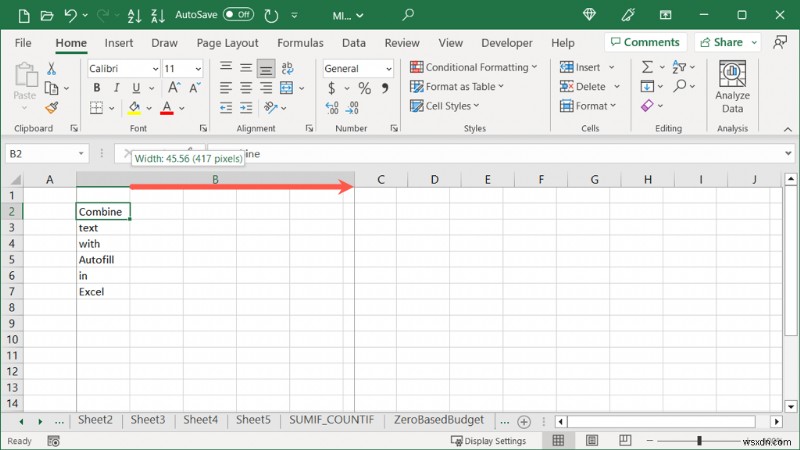Image resolution: width=800 pixels, height=450 pixels.
Task: Open the number format dropdown General
Action: pyautogui.click(x=389, y=68)
